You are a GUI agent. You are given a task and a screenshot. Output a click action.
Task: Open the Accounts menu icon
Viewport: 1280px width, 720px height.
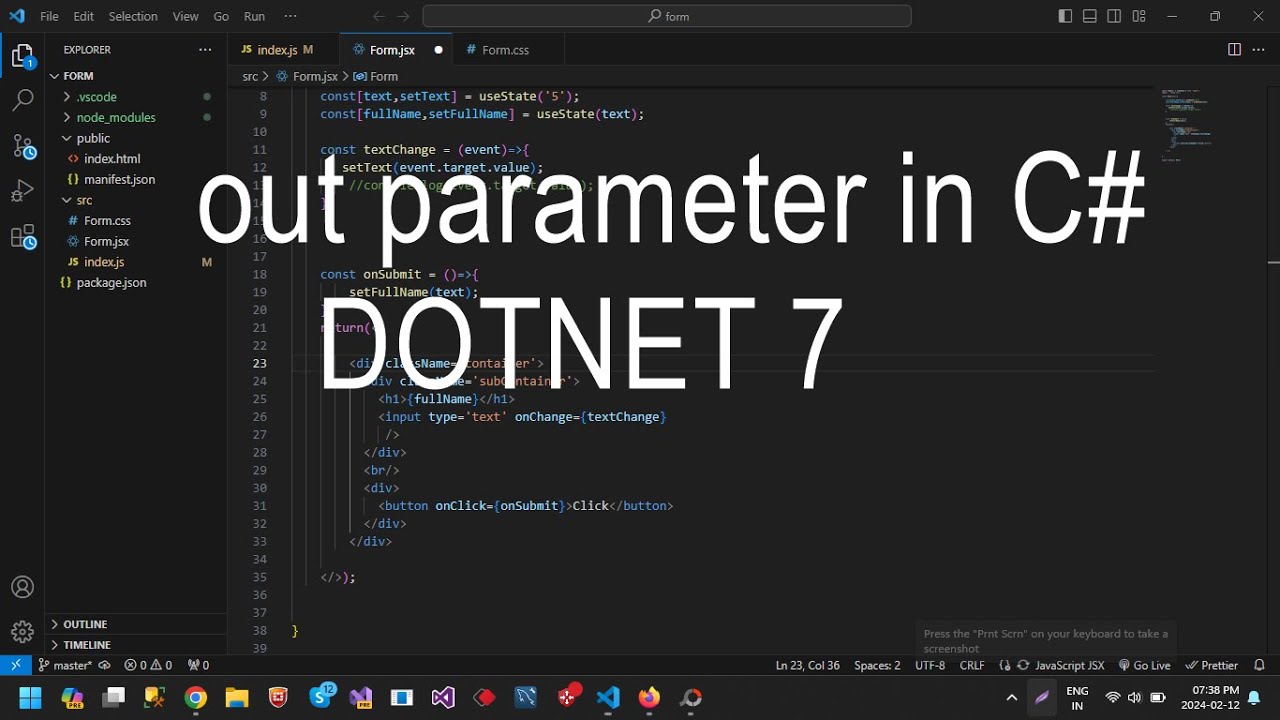pos(22,587)
